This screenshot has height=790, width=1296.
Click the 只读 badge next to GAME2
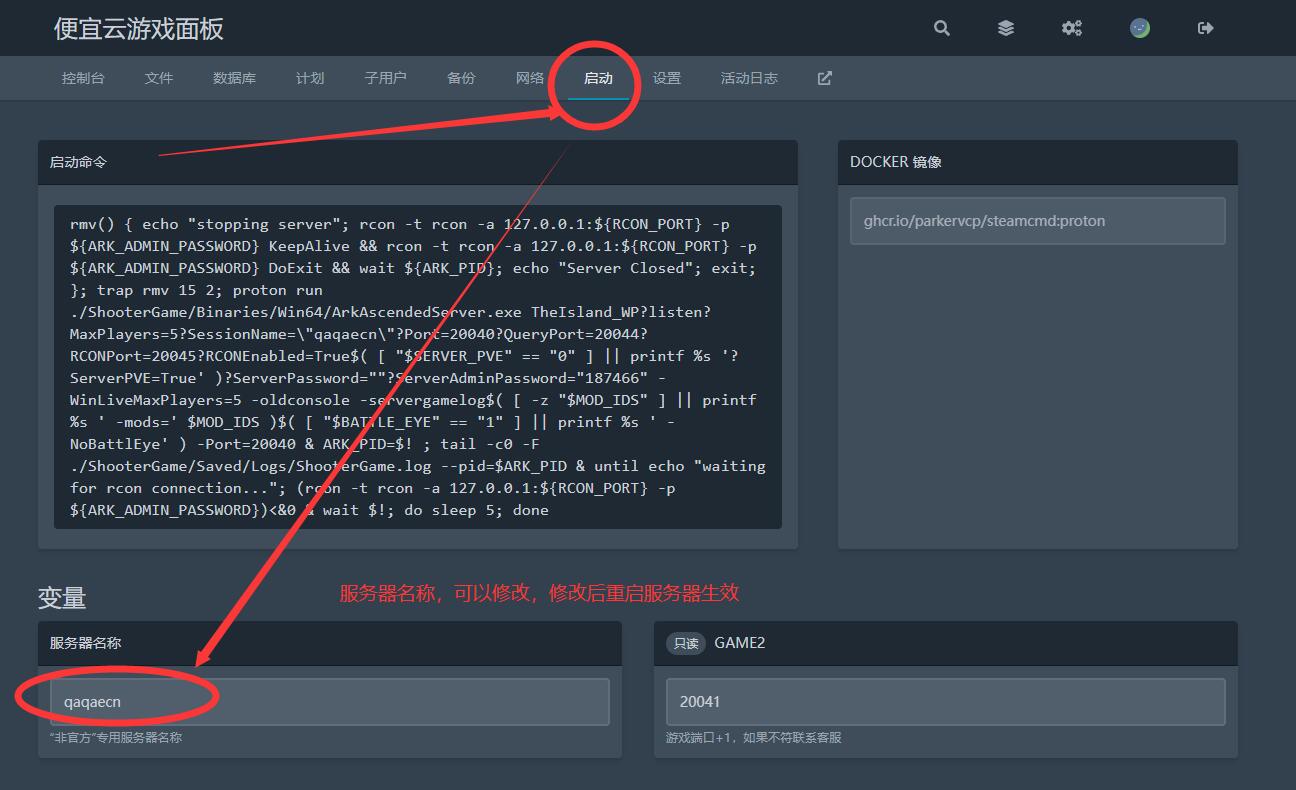(686, 643)
